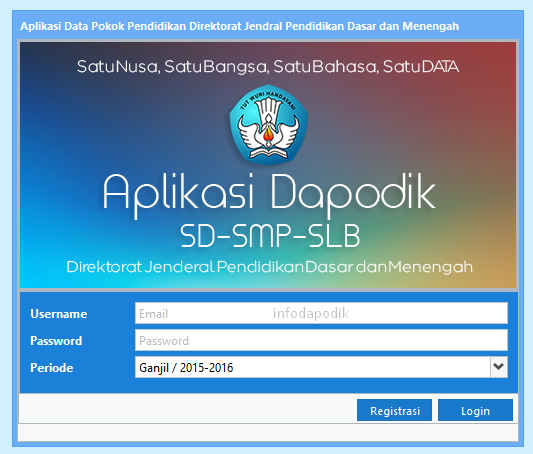
Task: Click the Tut Wuri Handayani logo
Action: [269, 124]
